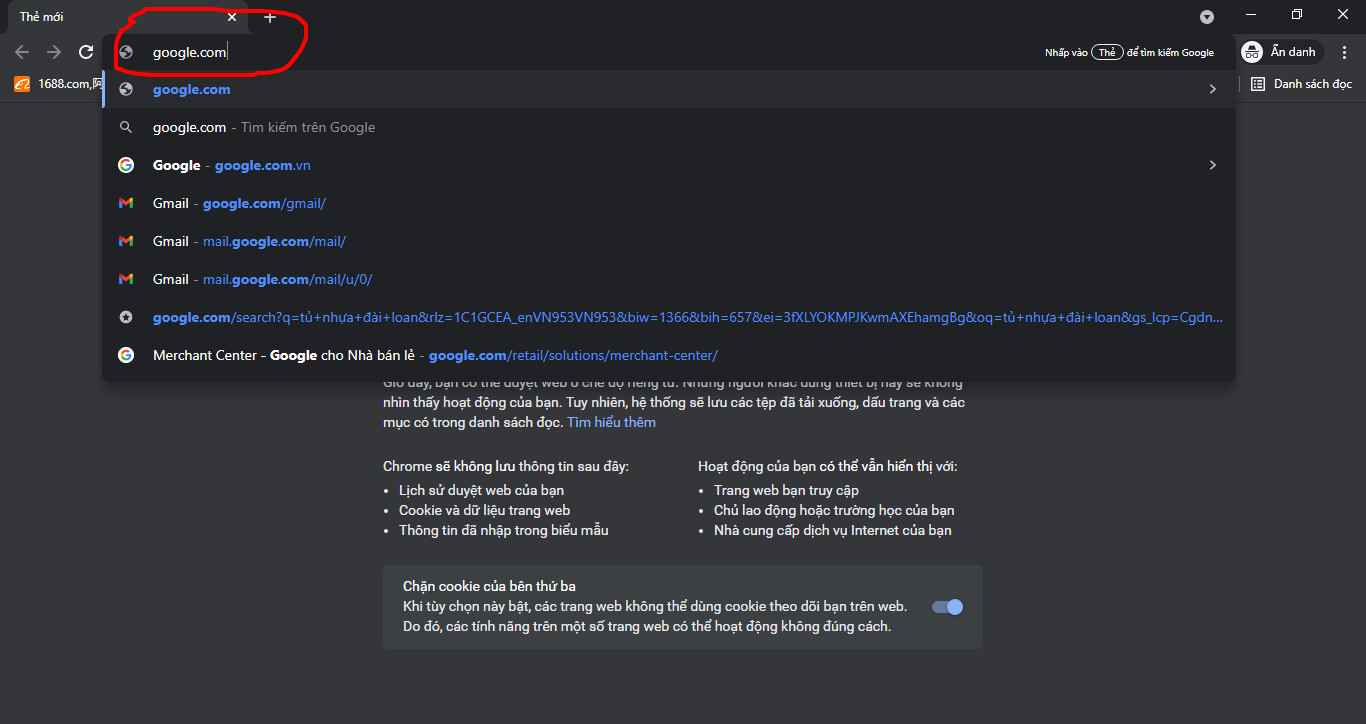The width and height of the screenshot is (1366, 724).
Task: Click the chevron on the google.com.vn suggestion
Action: [x=1212, y=165]
